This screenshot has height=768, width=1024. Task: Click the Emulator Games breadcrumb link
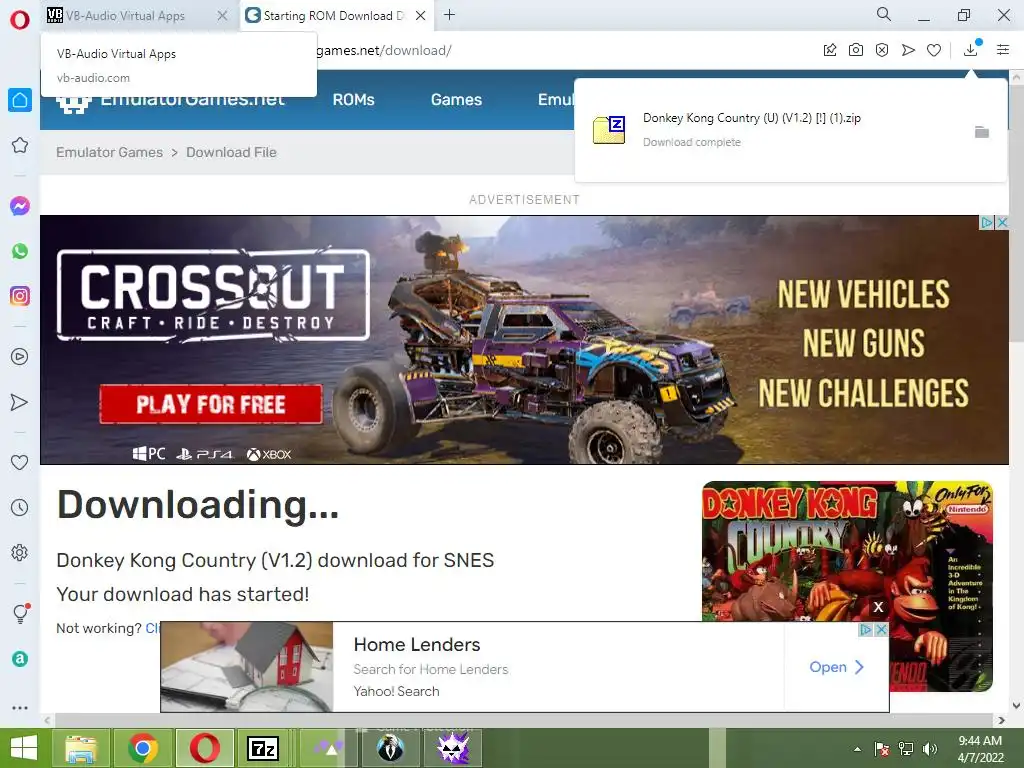point(109,152)
